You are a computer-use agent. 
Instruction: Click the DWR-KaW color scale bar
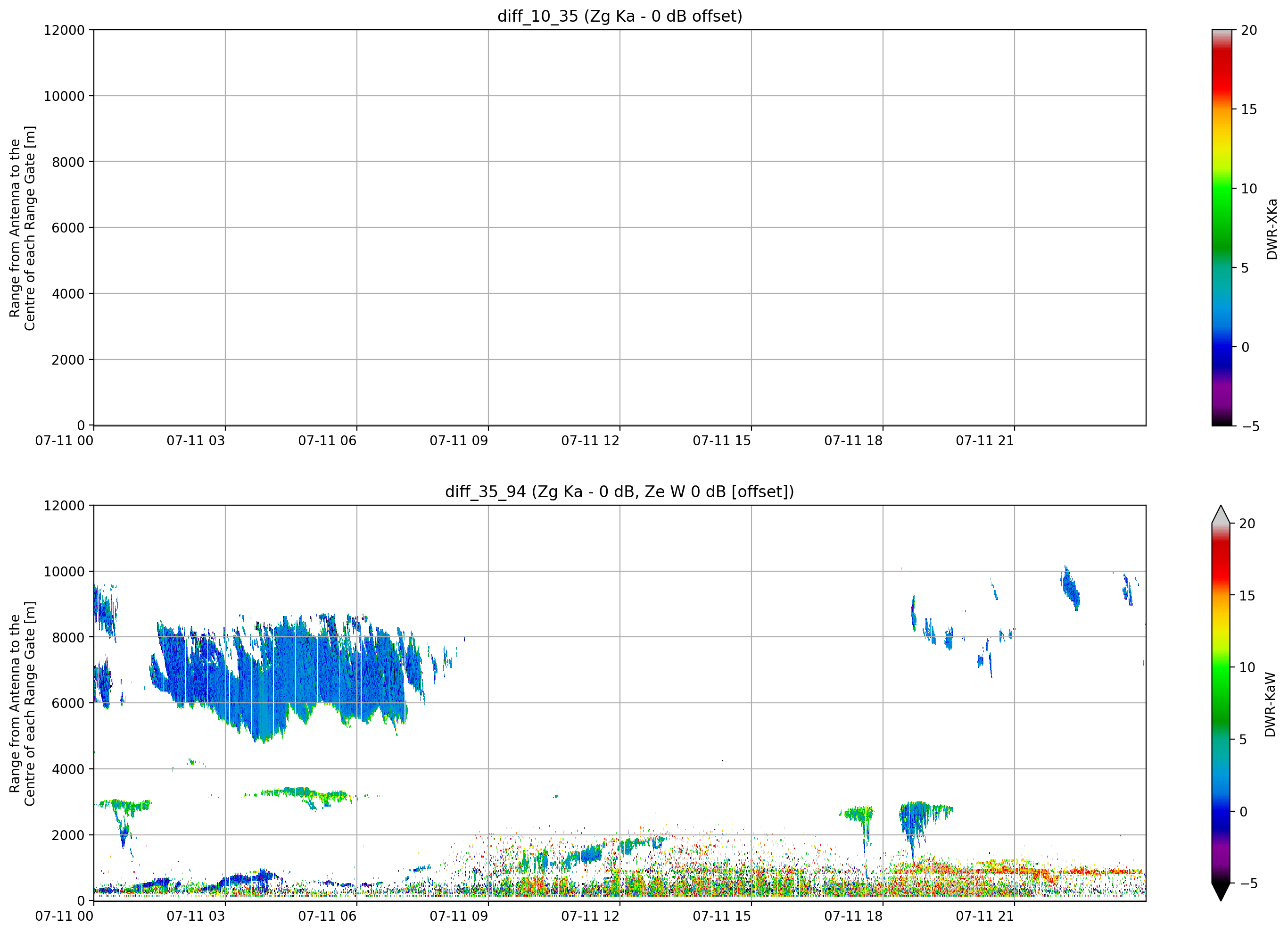1221,703
